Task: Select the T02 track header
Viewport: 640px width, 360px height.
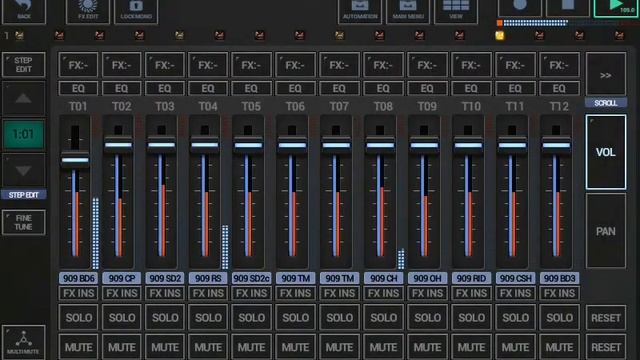Action: [x=122, y=107]
